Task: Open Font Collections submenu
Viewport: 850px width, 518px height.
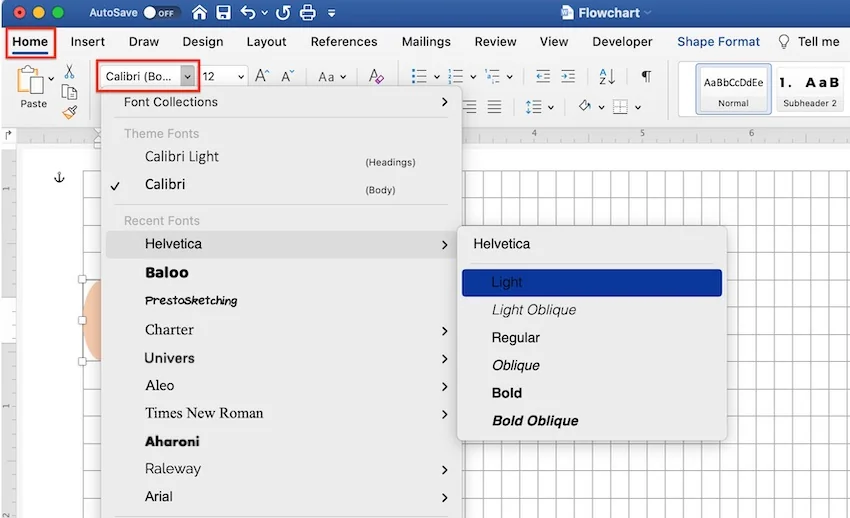Action: coord(281,102)
